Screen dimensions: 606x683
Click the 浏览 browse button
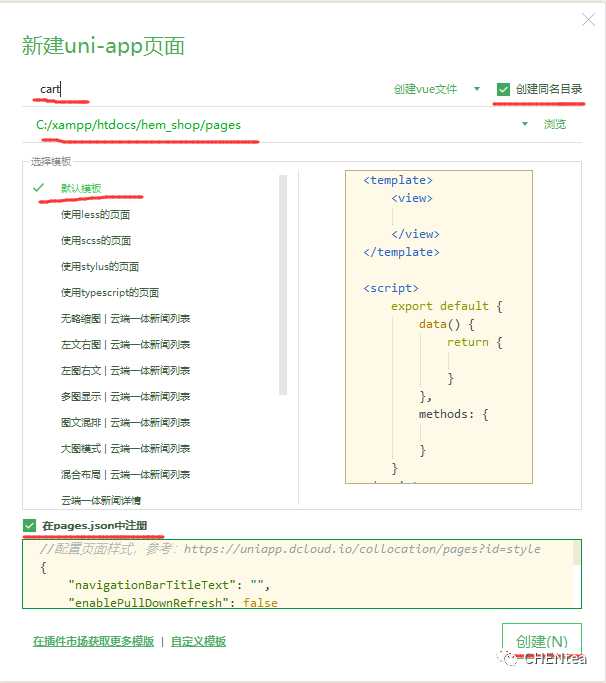click(555, 125)
